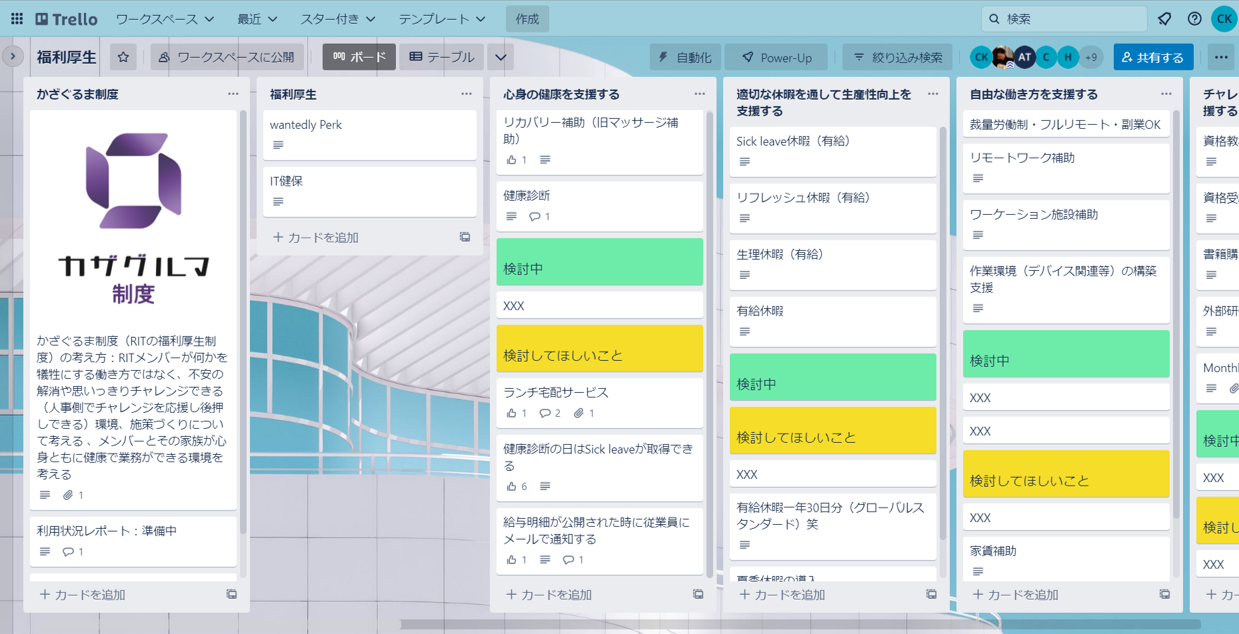1239x634 pixels.
Task: Open the notifications bell icon
Action: pos(1165,19)
